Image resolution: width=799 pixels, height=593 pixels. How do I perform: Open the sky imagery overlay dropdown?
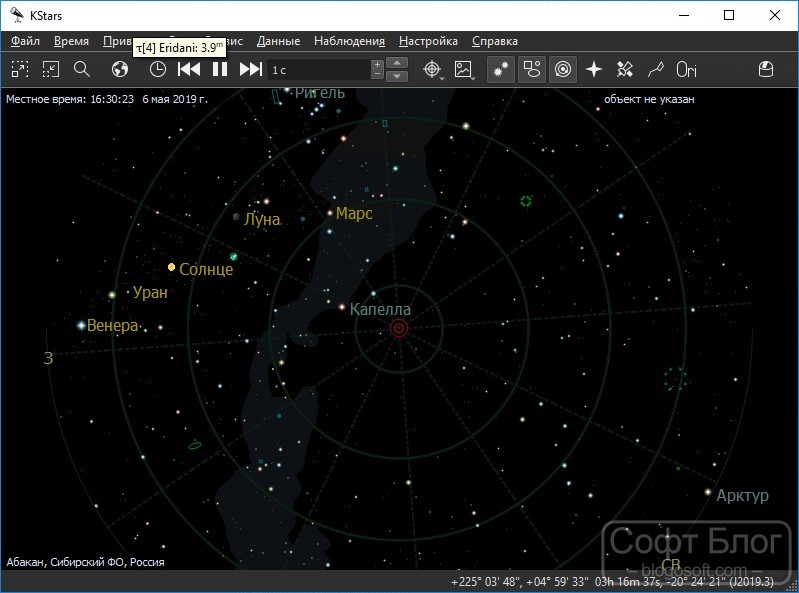point(464,70)
